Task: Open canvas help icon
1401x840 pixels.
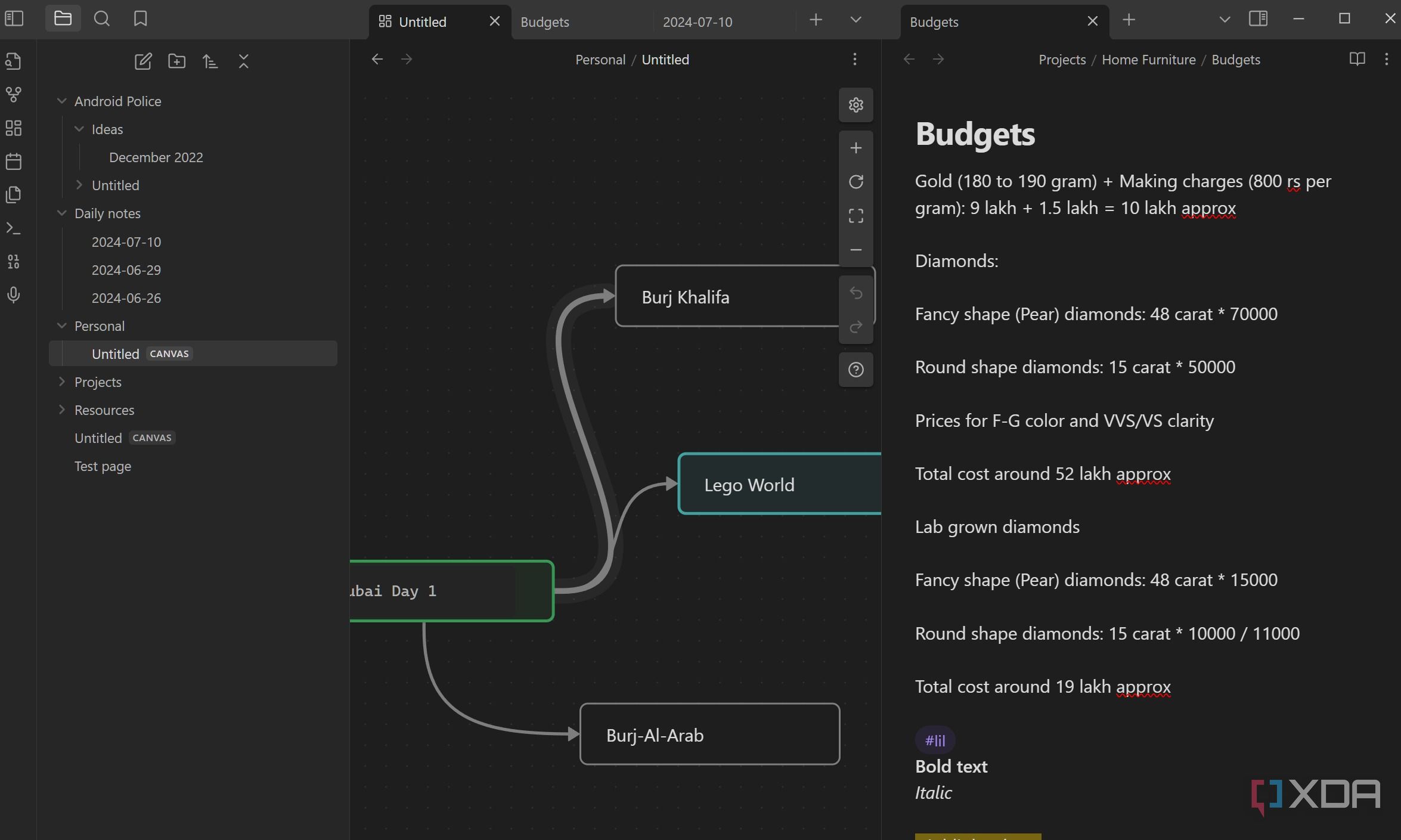Action: click(x=856, y=370)
